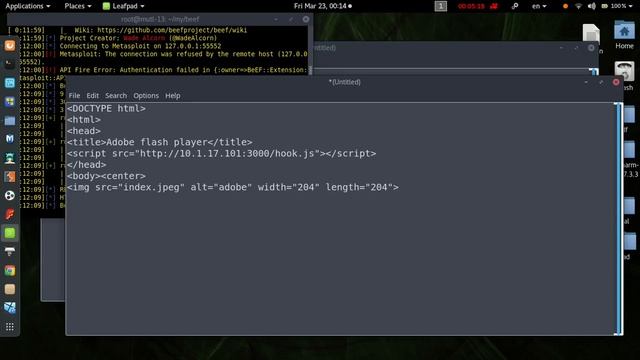Open the face image thumbnail on the desktop
The height and width of the screenshot is (360, 640).
pos(624,71)
